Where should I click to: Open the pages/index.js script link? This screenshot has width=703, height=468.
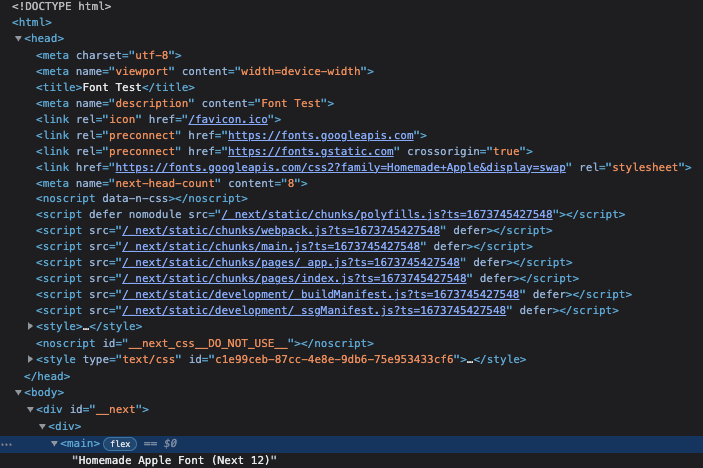(x=294, y=278)
